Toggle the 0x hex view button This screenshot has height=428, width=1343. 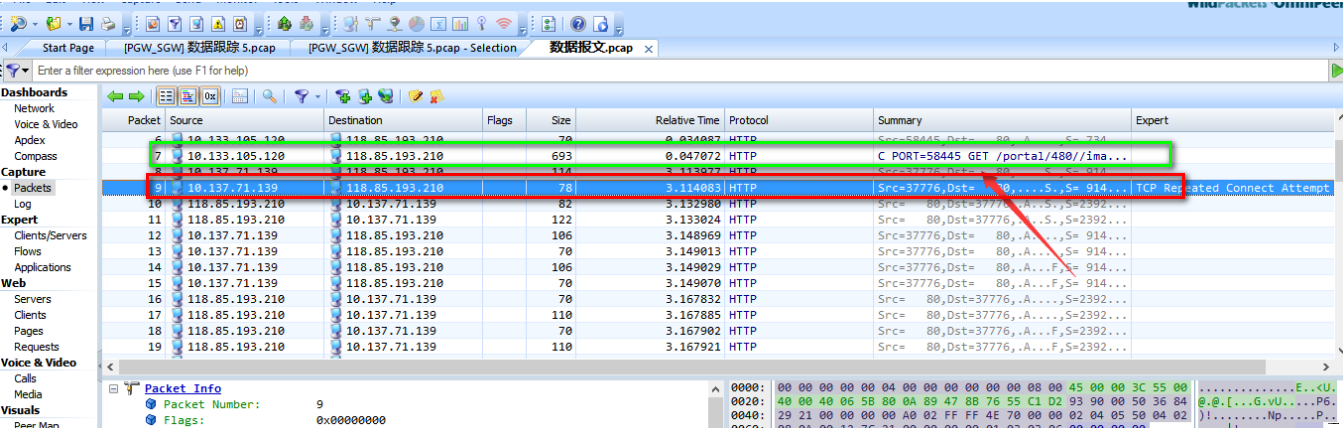(x=210, y=97)
